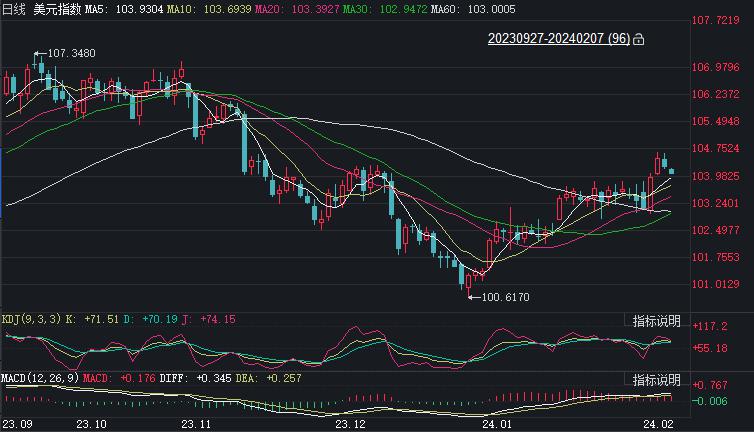The width and height of the screenshot is (754, 432).
Task: Click the MA10: 103.6939 indicator label
Action: click(209, 9)
